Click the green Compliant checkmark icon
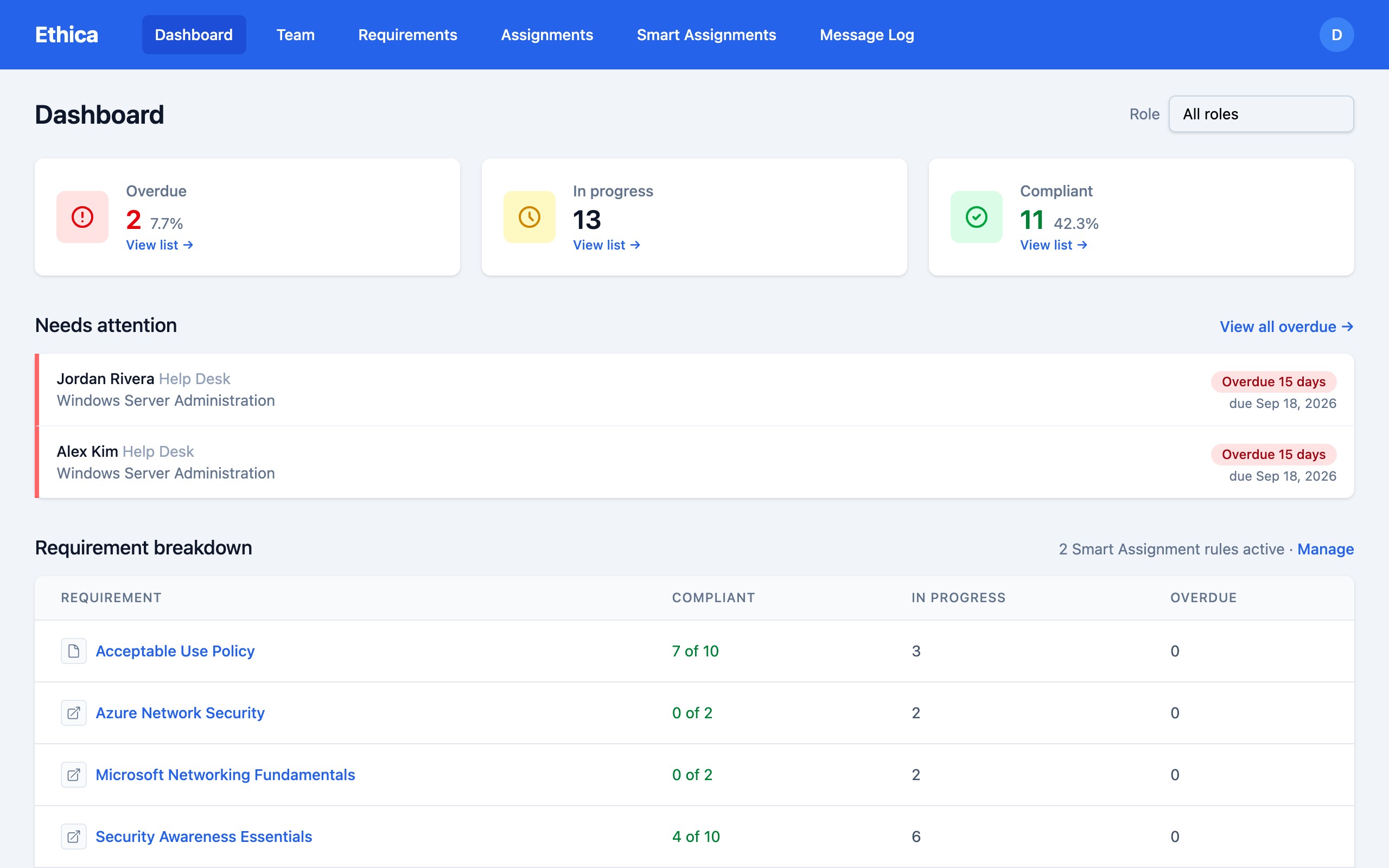 (x=976, y=217)
